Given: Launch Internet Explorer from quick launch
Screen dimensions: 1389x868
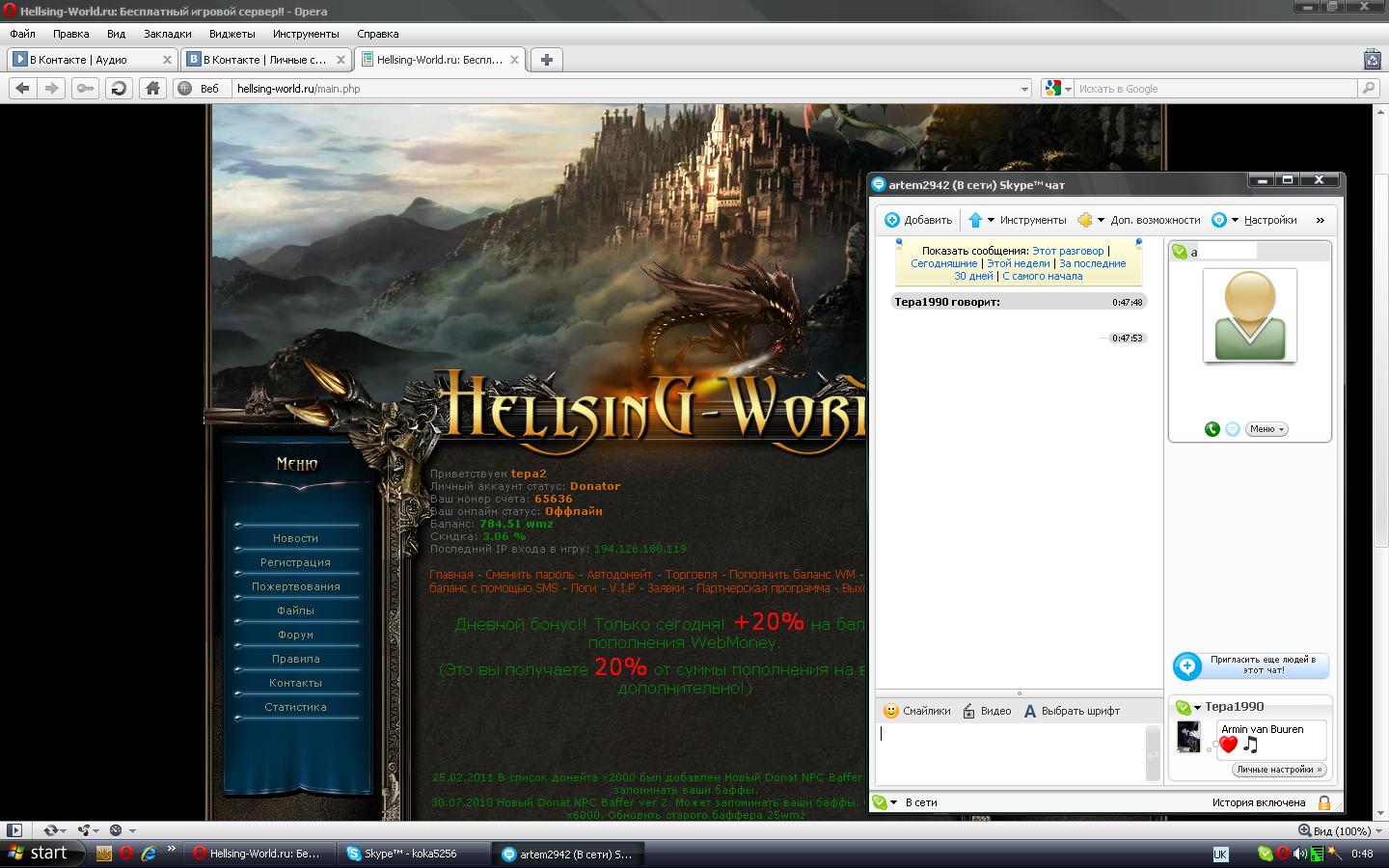Looking at the screenshot, I should [149, 854].
